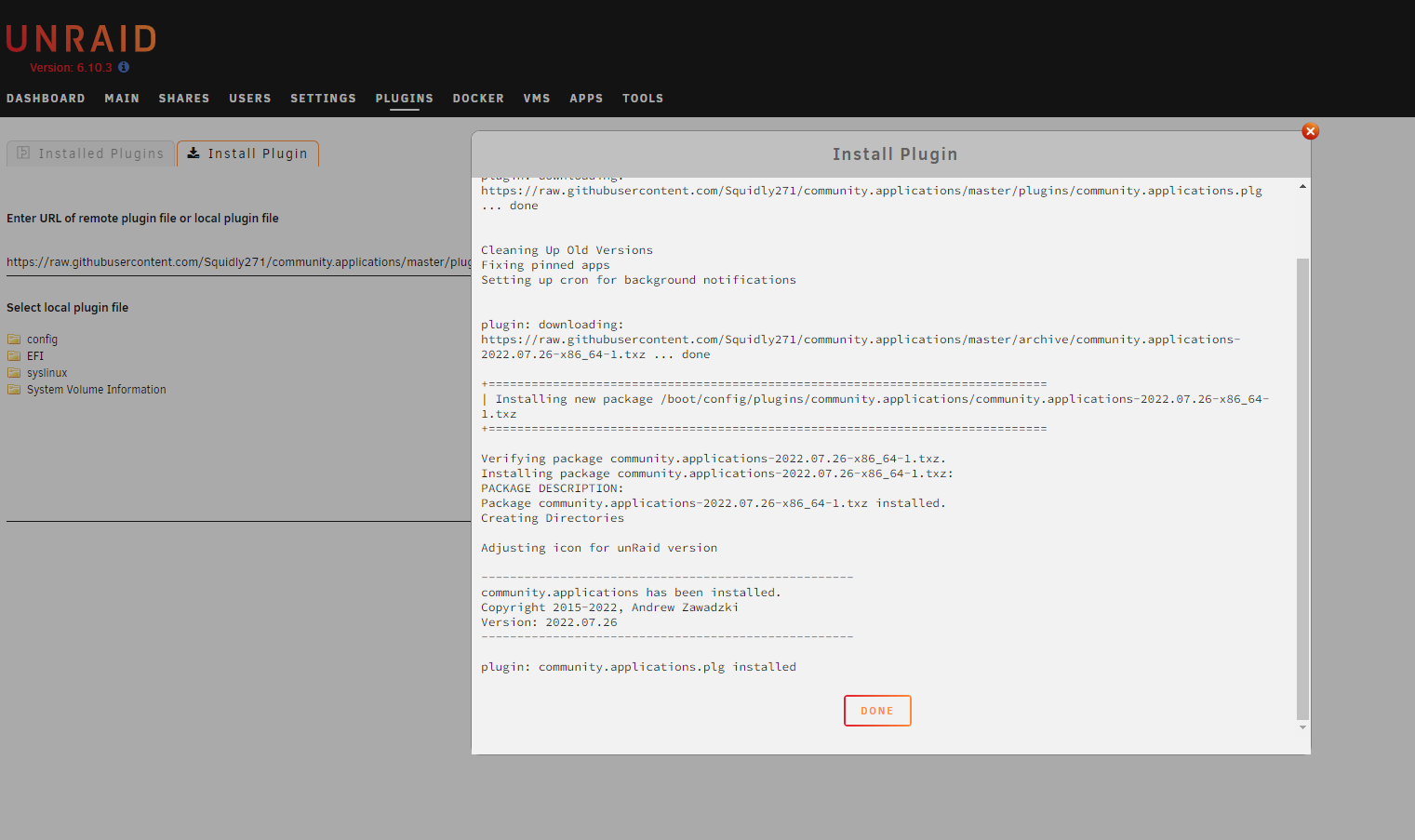Click the plugin URL input field
The width and height of the screenshot is (1415, 840).
[239, 262]
